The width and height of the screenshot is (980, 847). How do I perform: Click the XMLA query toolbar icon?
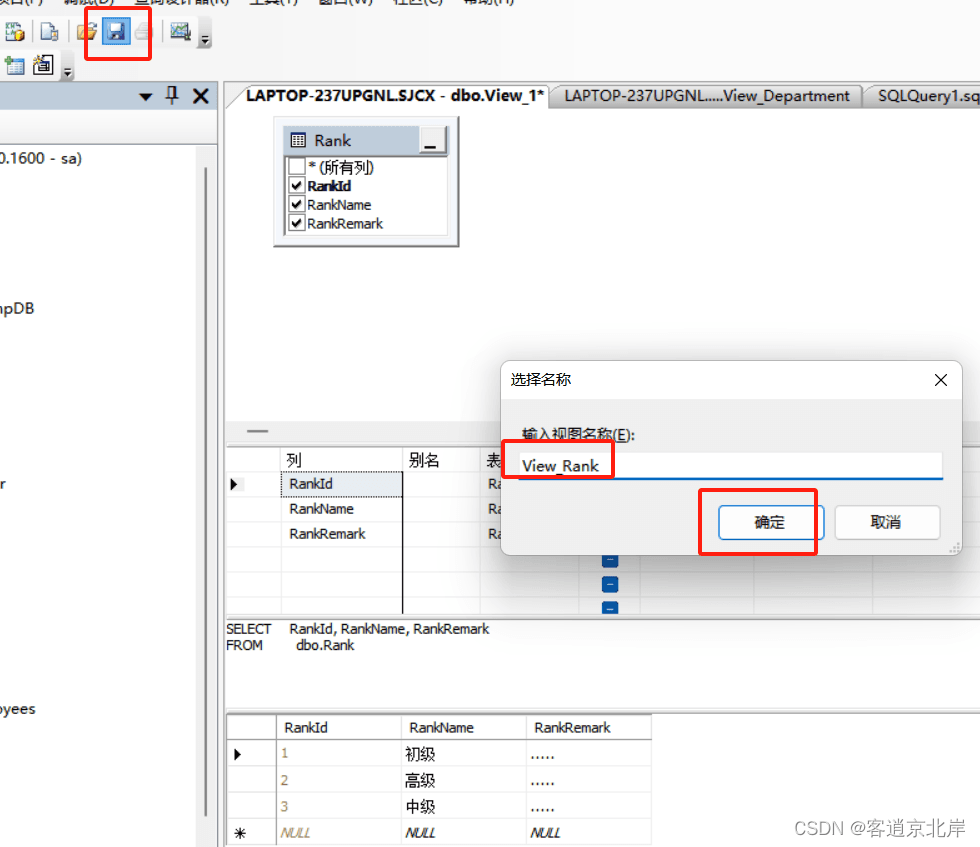click(x=14, y=31)
